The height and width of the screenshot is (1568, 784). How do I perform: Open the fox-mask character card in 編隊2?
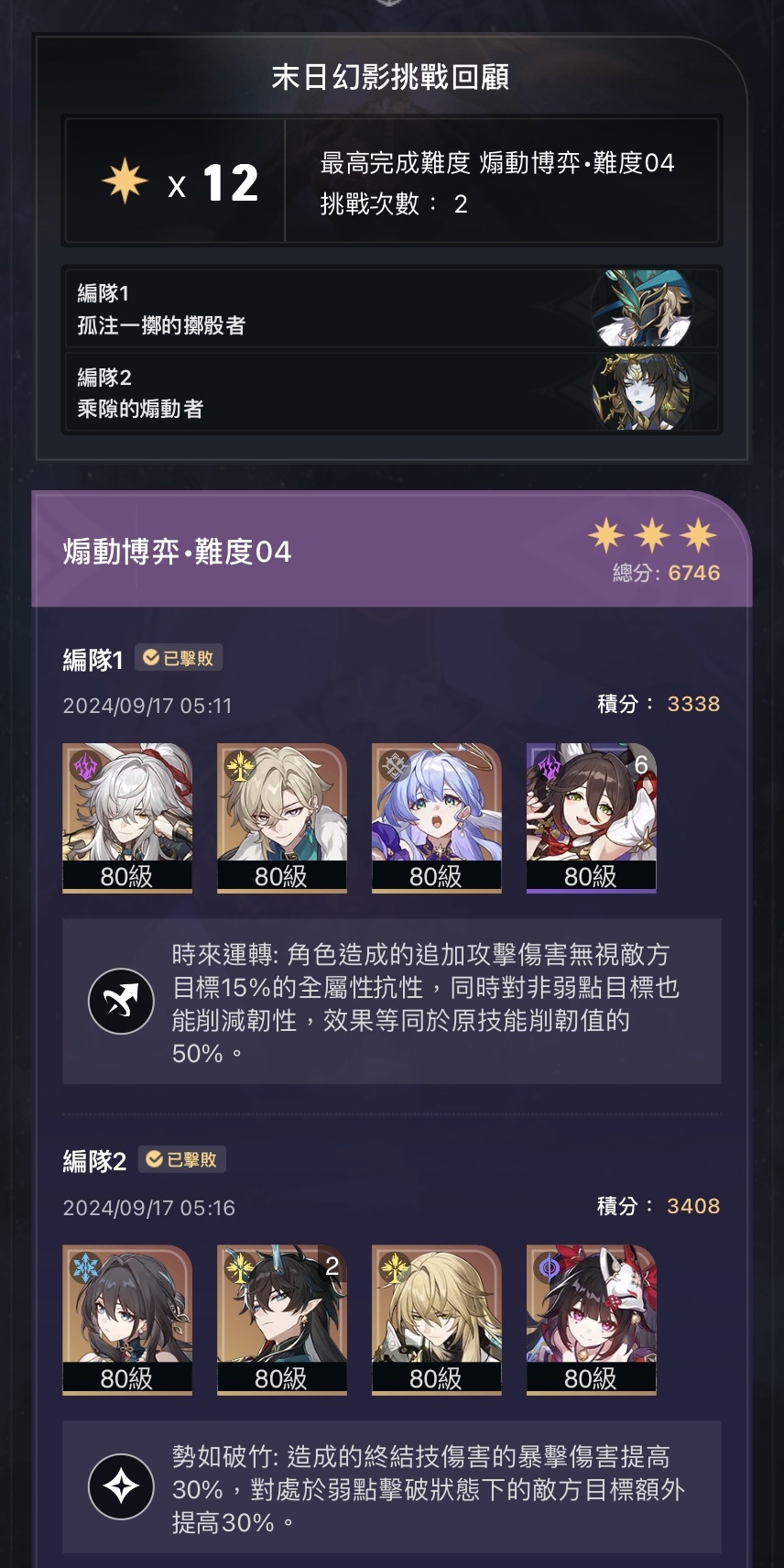pos(591,1320)
